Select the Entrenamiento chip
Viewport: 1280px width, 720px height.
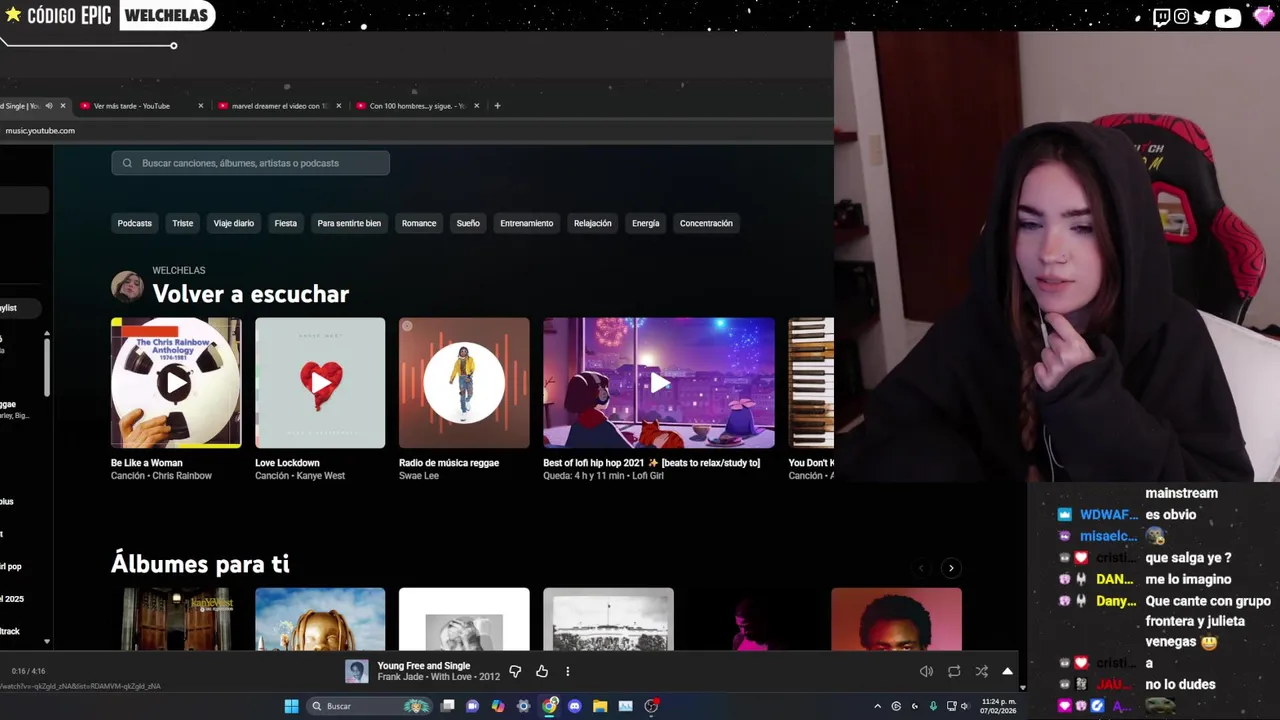tap(526, 223)
